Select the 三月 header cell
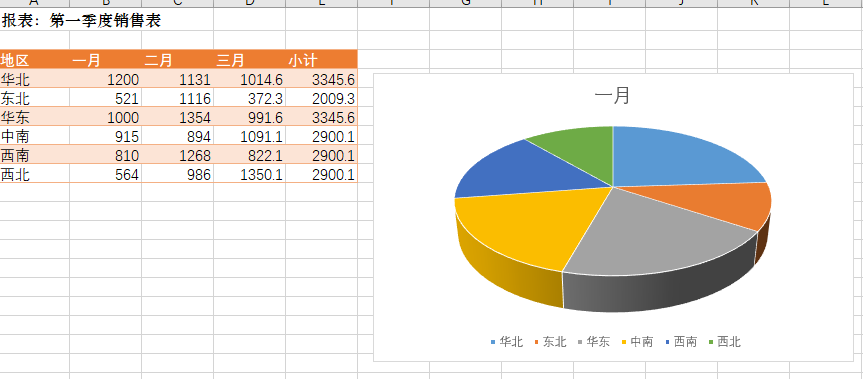Screen dimensions: 863x379 [x=249, y=59]
